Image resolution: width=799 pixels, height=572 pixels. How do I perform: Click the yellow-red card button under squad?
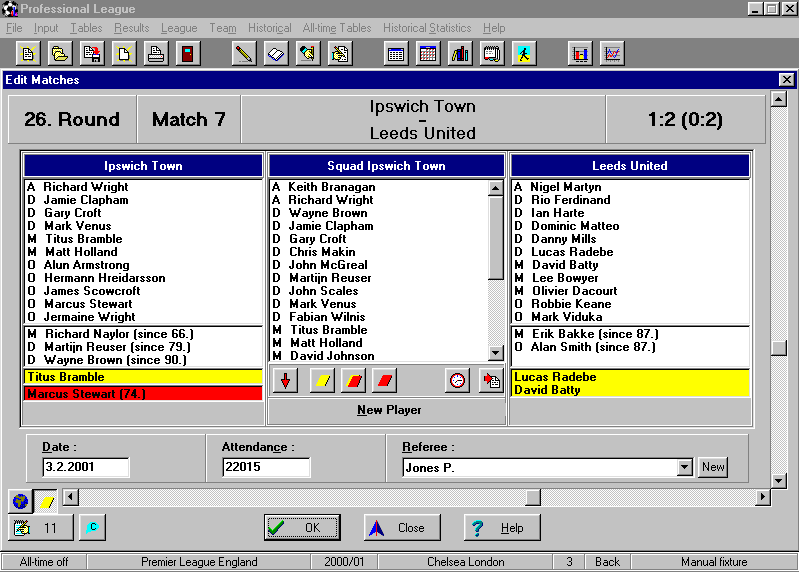pyautogui.click(x=354, y=380)
